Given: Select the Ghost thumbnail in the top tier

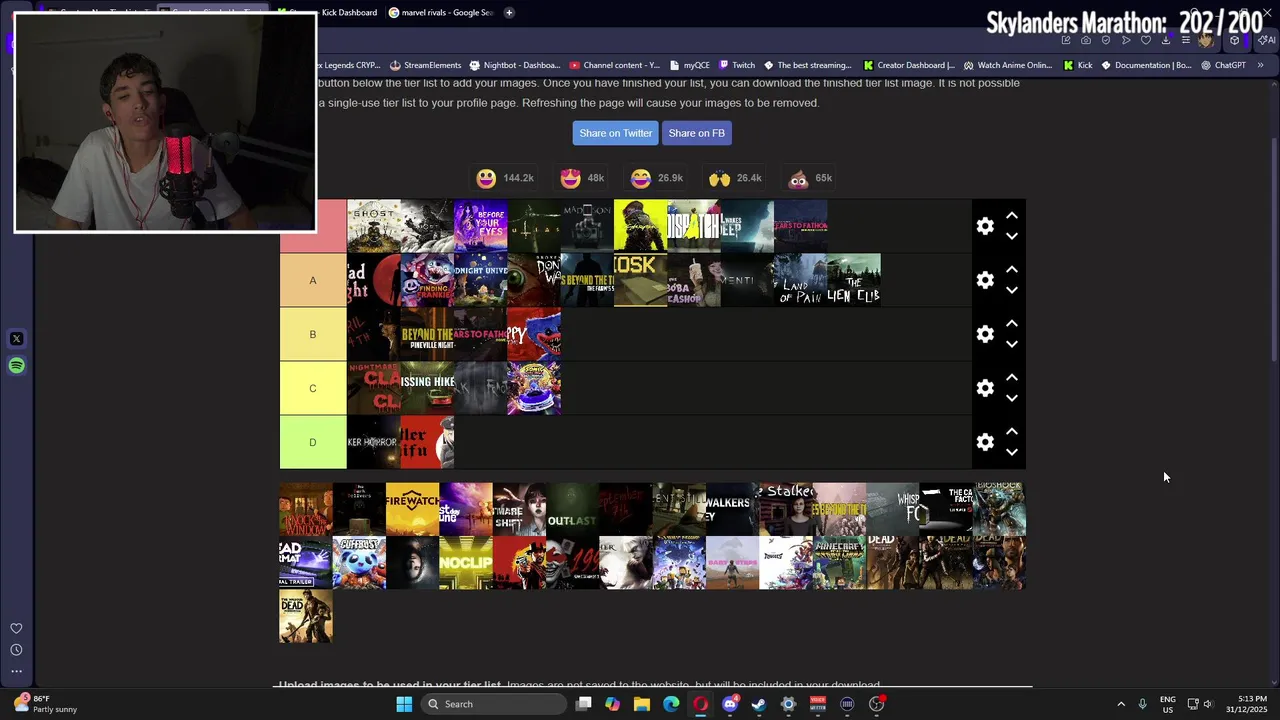Looking at the screenshot, I should point(374,226).
